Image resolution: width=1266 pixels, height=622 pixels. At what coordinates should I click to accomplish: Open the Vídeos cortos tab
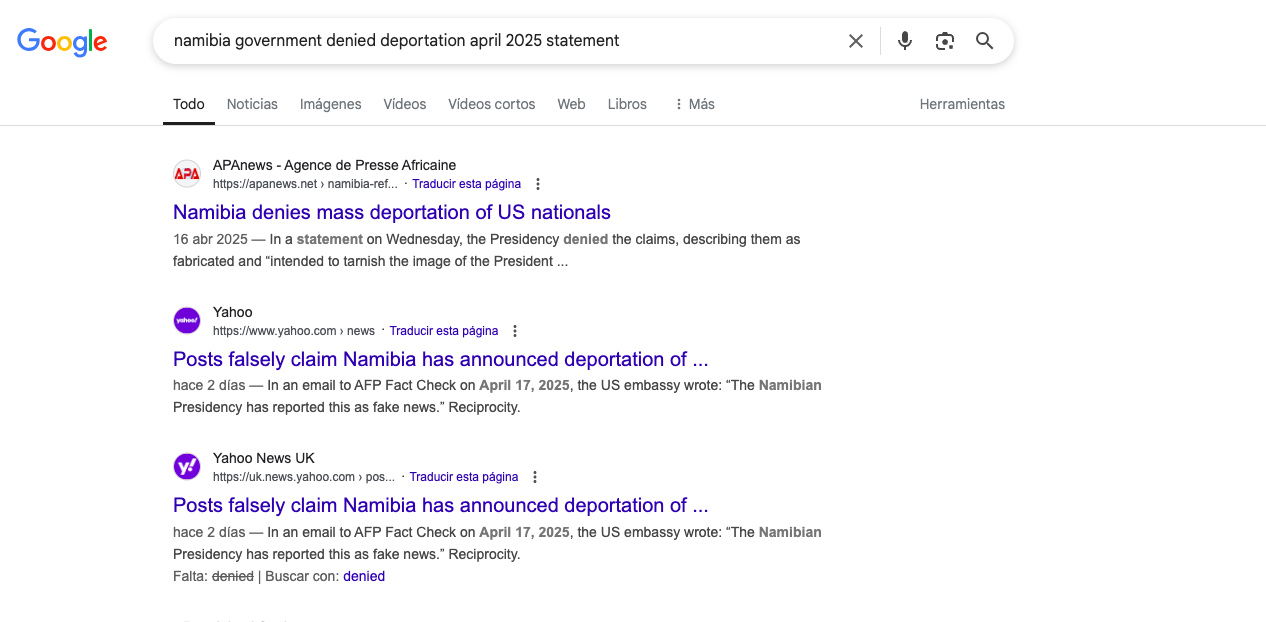(491, 104)
